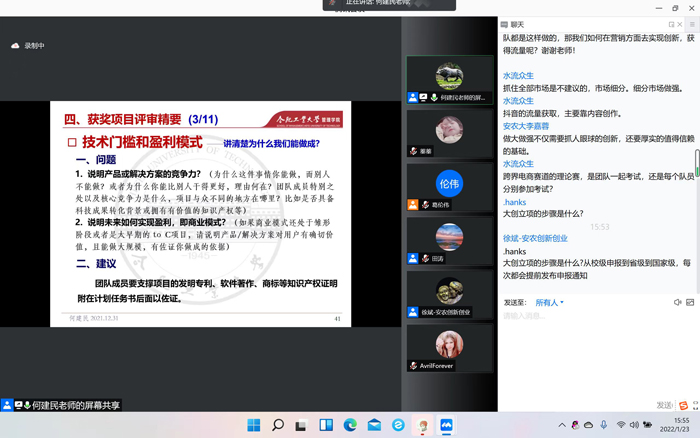Click sender name 徐斌-安农创新创业 in chat

(x=535, y=238)
